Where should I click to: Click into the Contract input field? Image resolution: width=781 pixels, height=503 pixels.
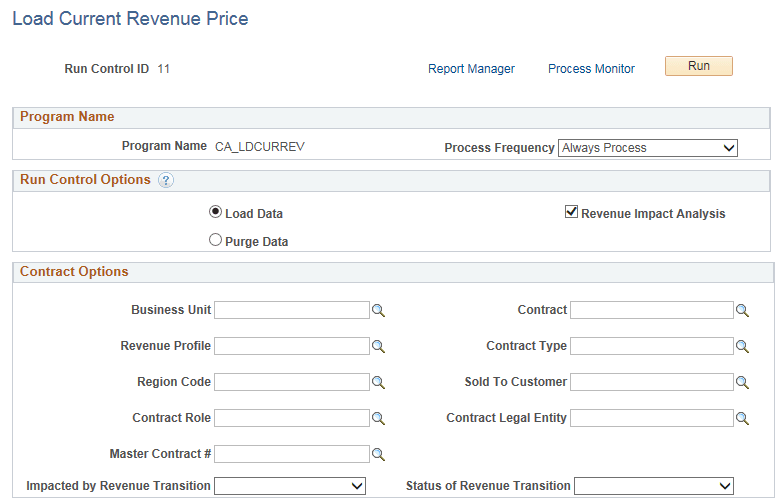(x=651, y=310)
